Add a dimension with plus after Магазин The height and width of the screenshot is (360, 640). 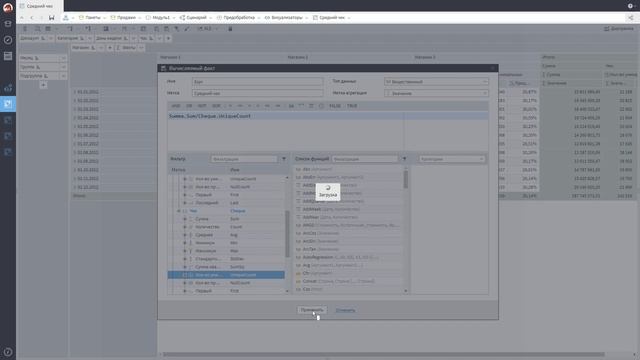(x=110, y=48)
